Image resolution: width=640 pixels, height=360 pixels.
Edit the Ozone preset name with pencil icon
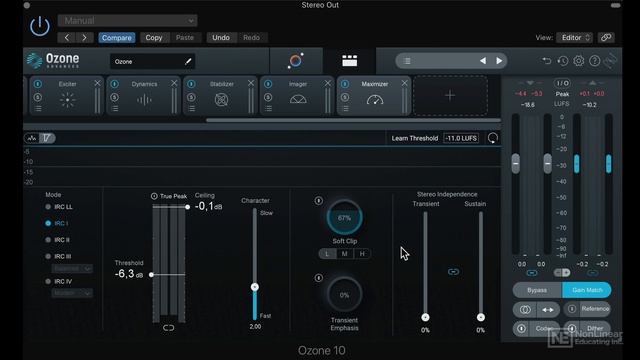coord(188,62)
